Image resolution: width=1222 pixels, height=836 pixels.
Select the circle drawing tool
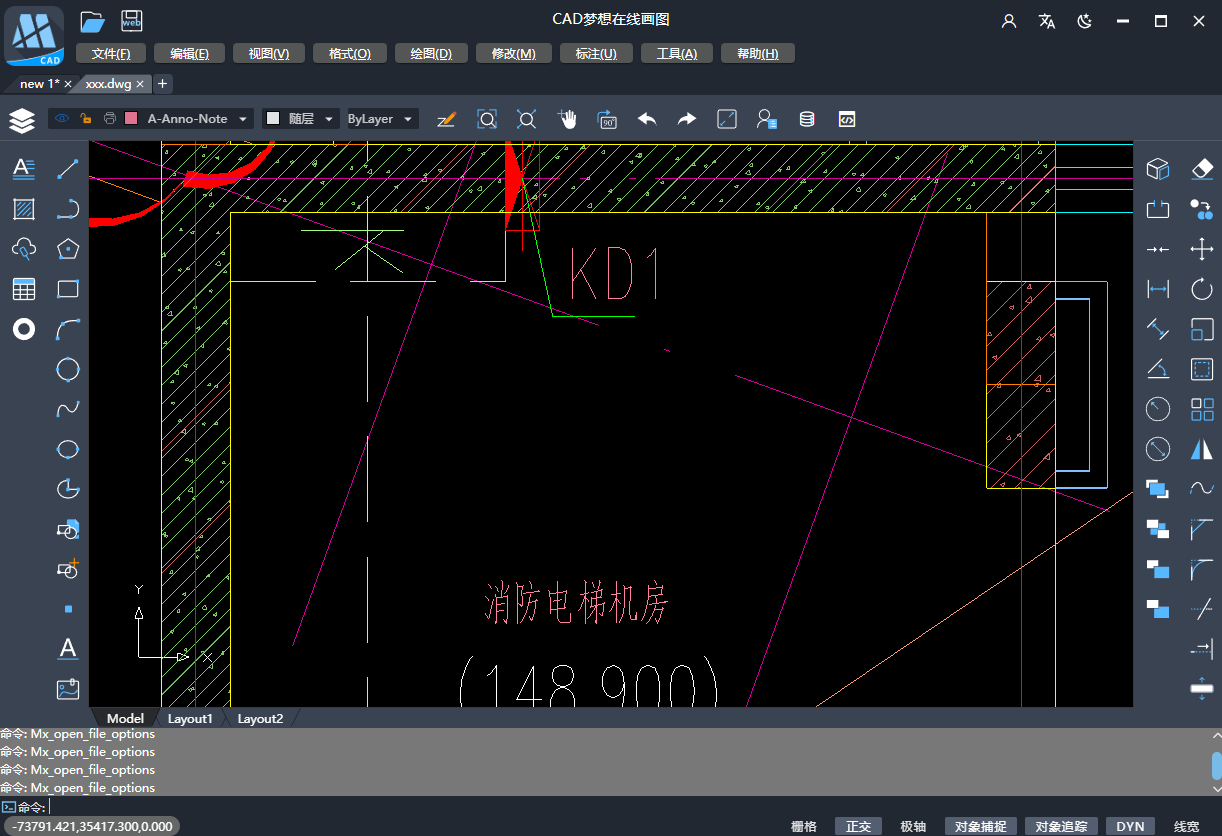[68, 369]
